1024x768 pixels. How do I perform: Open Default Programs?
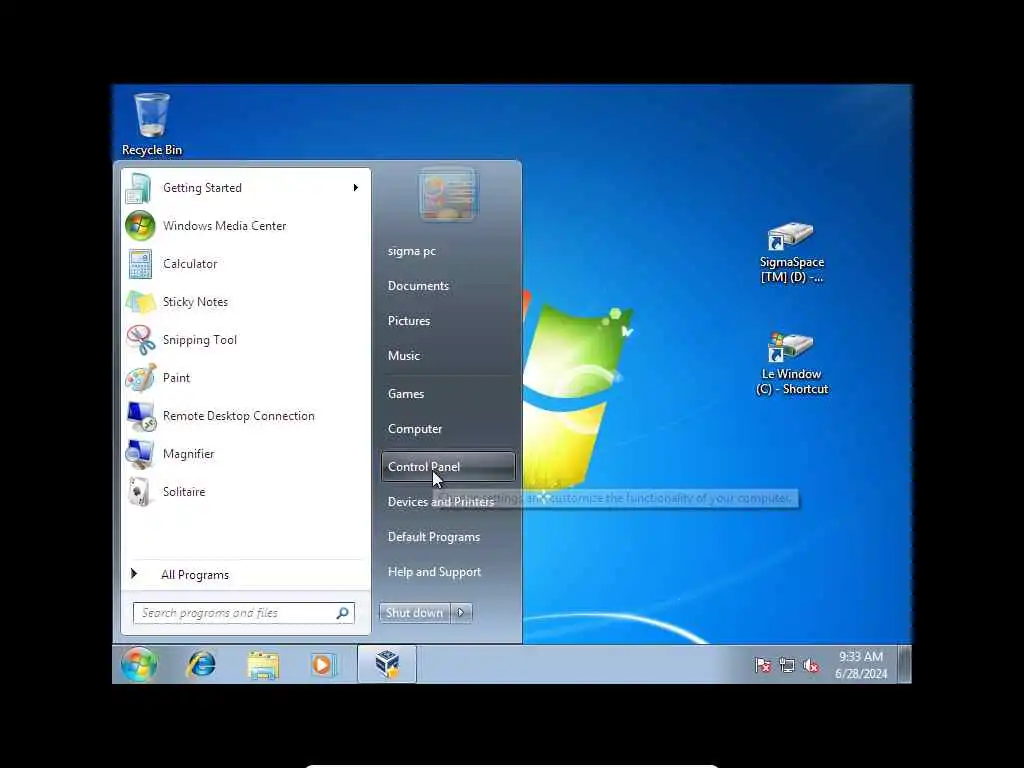(x=434, y=537)
